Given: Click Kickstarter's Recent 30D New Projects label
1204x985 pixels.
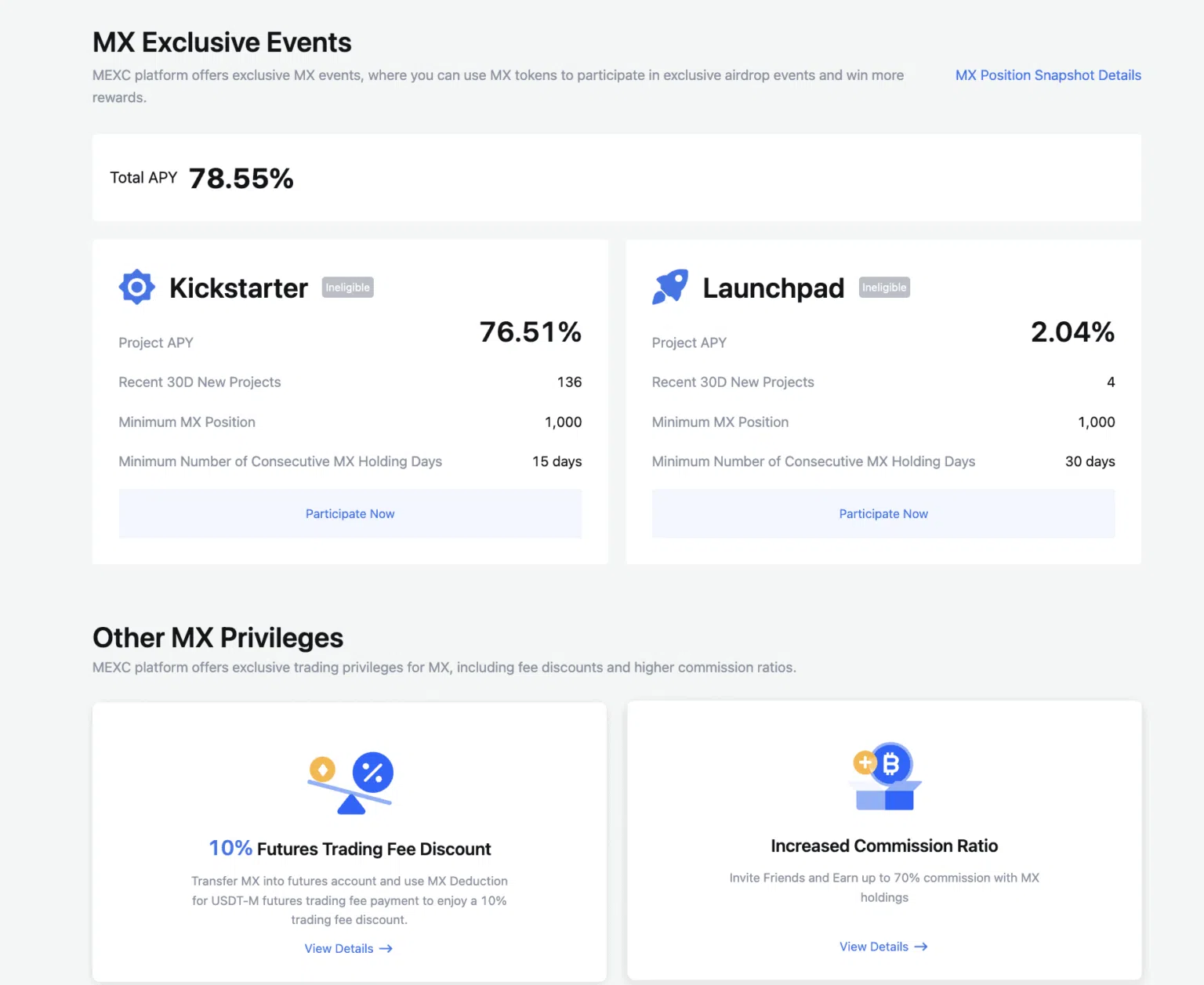Looking at the screenshot, I should tap(200, 382).
